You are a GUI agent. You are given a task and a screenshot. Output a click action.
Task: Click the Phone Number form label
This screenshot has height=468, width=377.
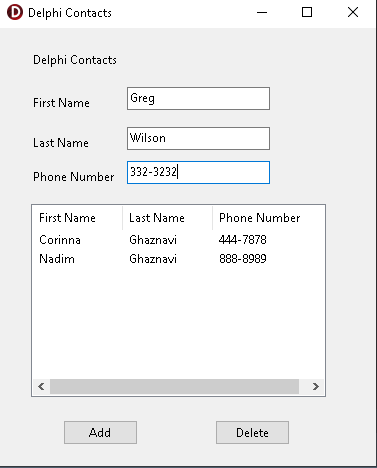tap(74, 177)
